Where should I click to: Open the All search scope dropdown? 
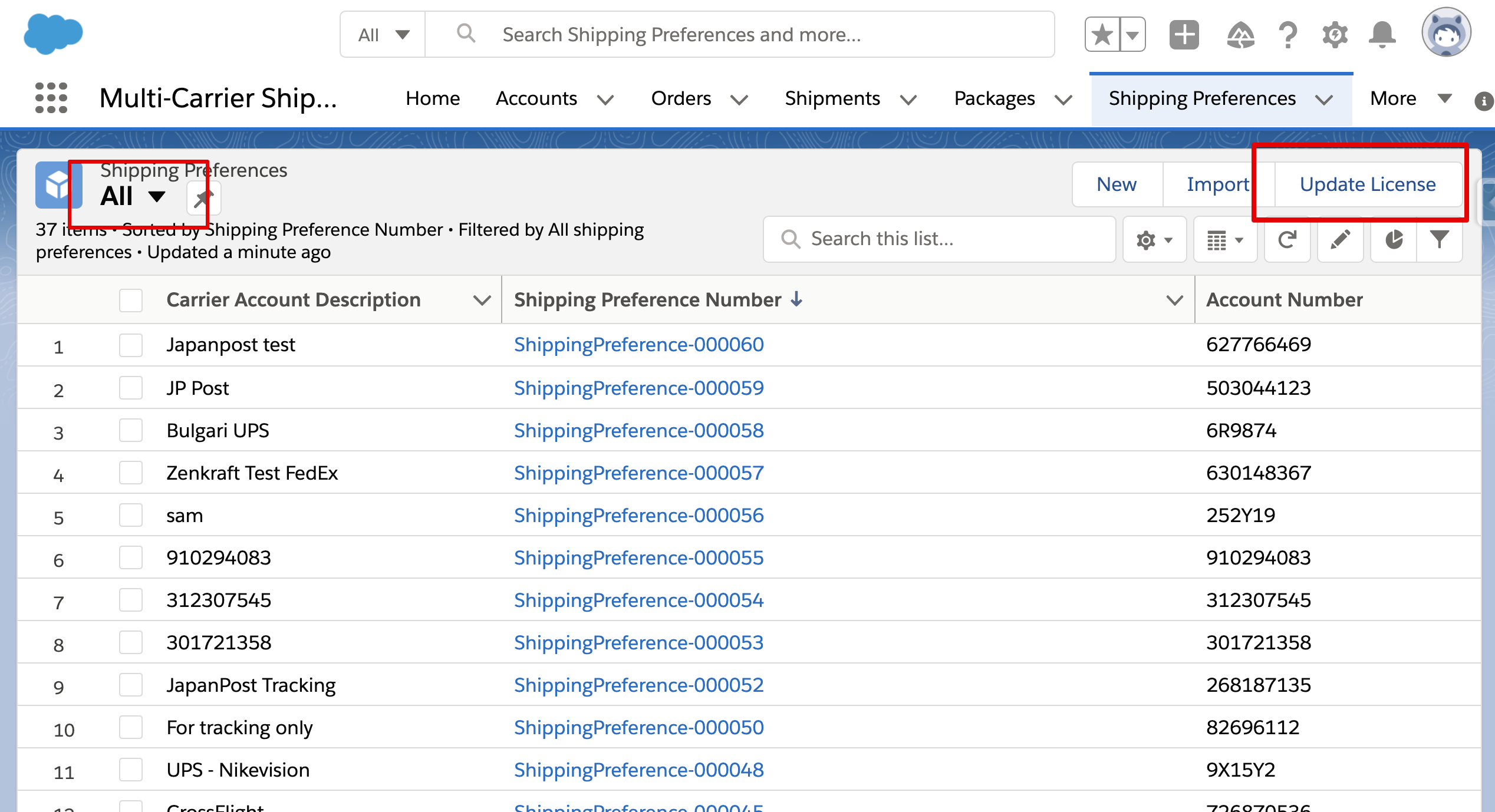pos(383,35)
